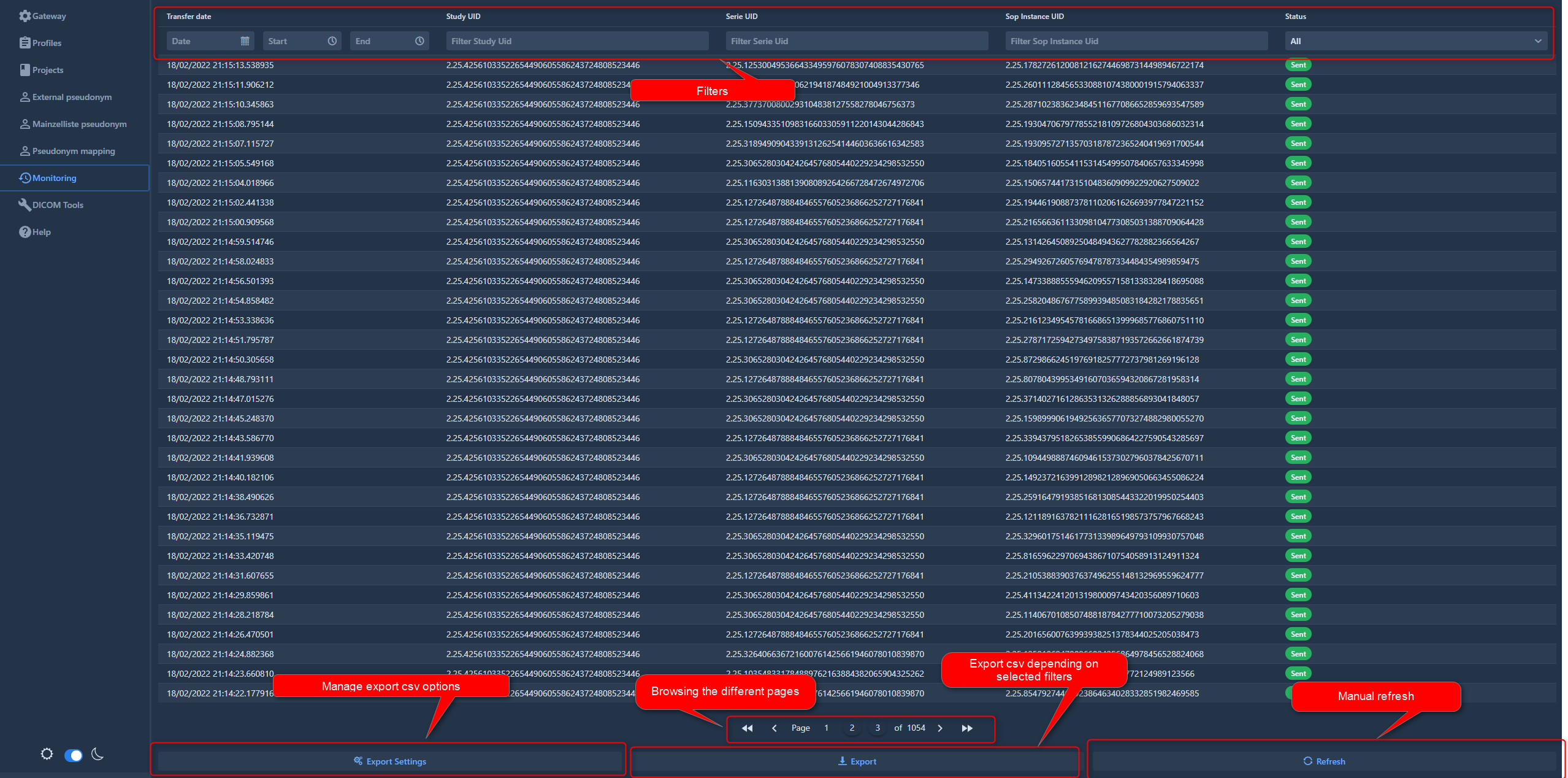Screen dimensions: 1568x778
Task: Click the External pseudonym person icon
Action: (x=25, y=97)
